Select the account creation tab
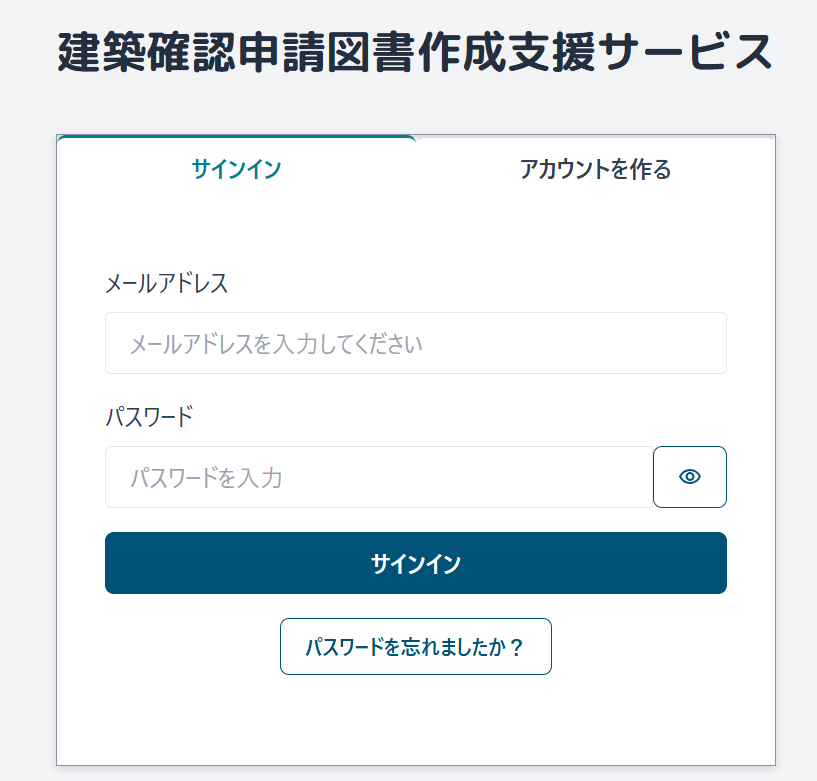 [595, 169]
